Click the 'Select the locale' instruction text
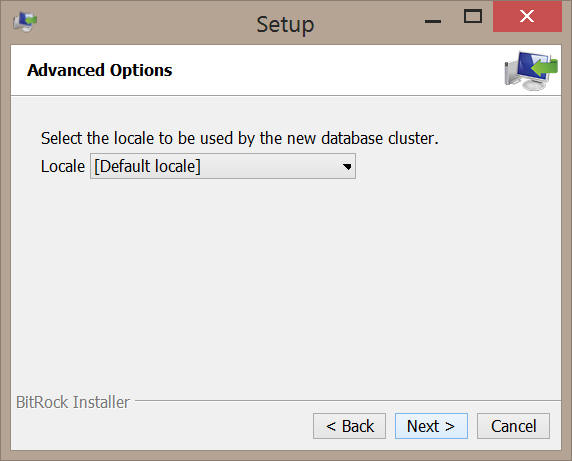The image size is (572, 461). [x=239, y=139]
